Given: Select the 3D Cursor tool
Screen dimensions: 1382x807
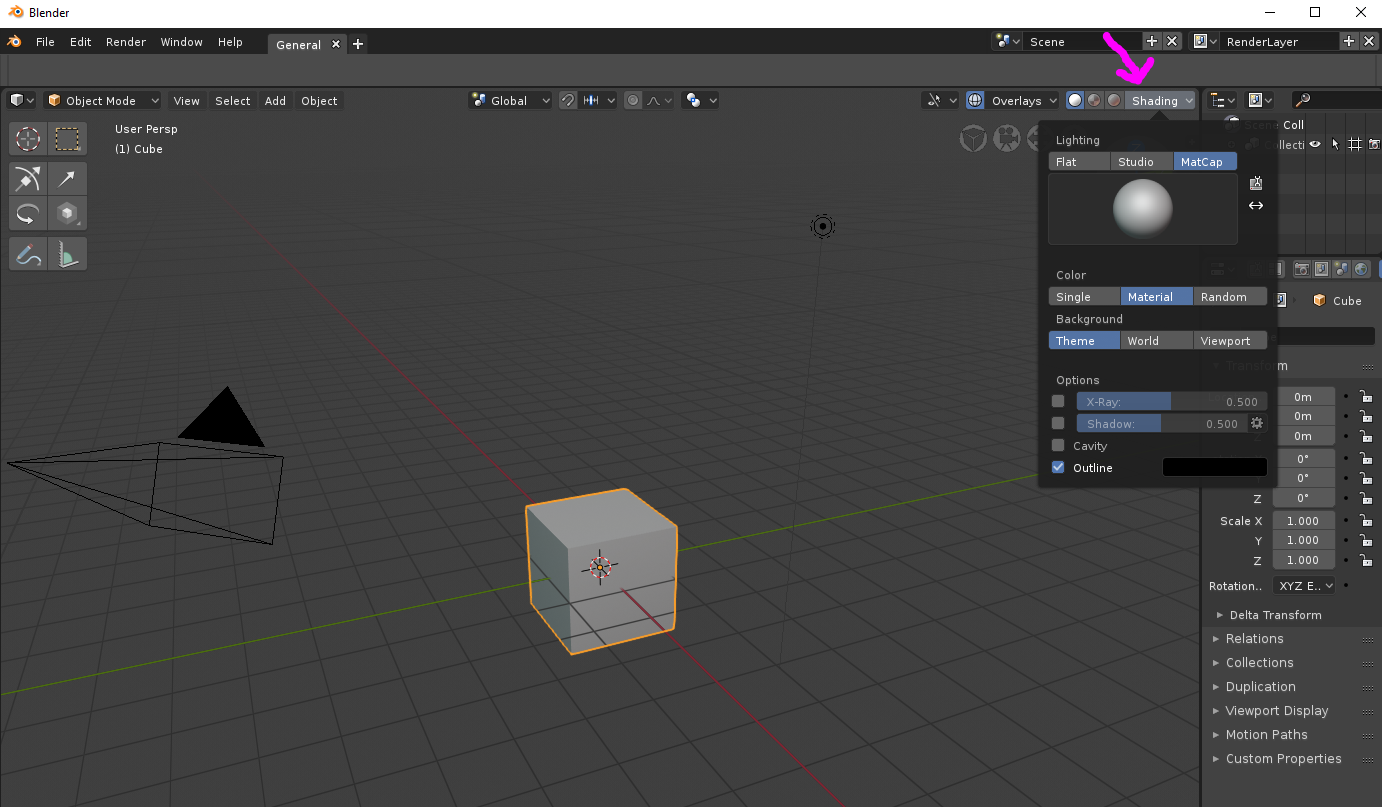Looking at the screenshot, I should click(x=29, y=139).
